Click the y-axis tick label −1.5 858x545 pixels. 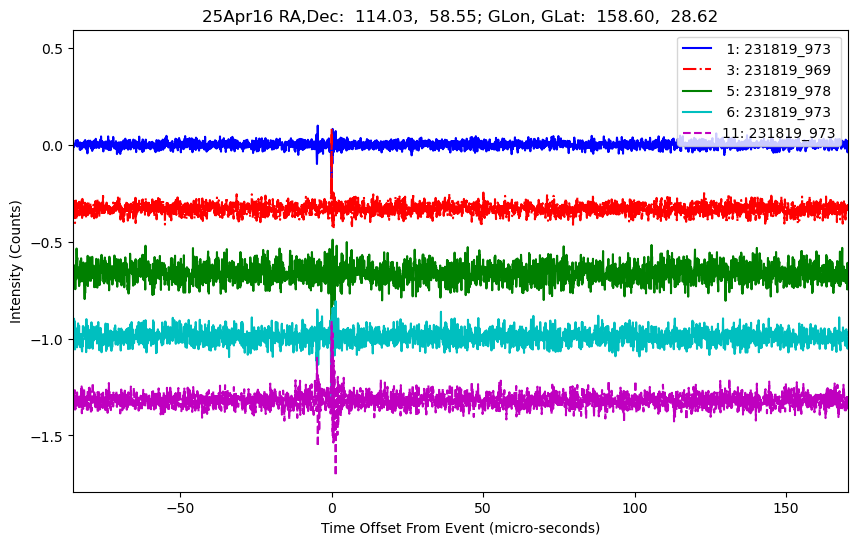(x=48, y=436)
